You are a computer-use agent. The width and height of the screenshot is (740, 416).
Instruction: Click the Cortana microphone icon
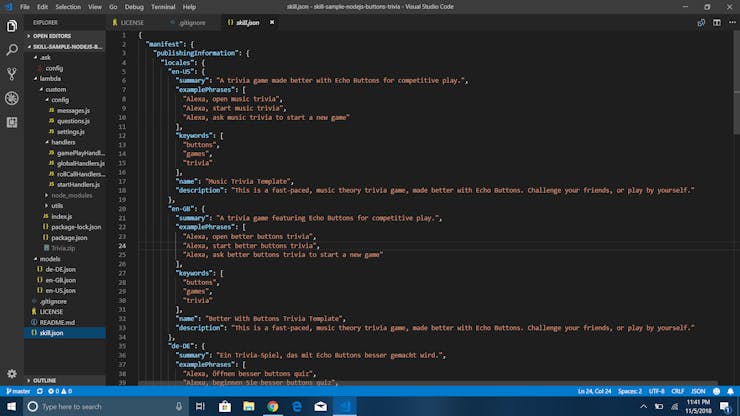[179, 406]
